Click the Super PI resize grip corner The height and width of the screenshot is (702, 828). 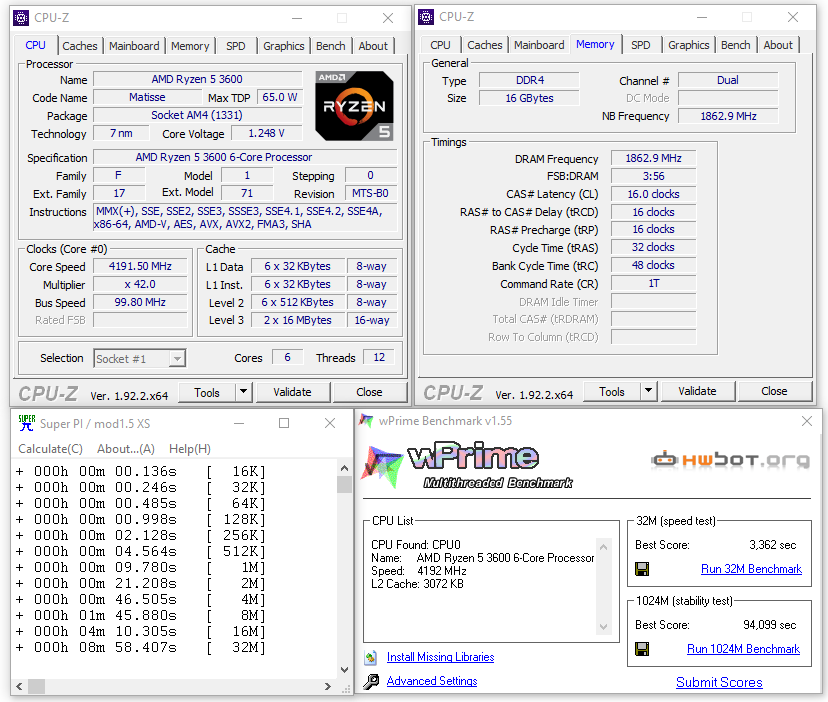pos(346,689)
